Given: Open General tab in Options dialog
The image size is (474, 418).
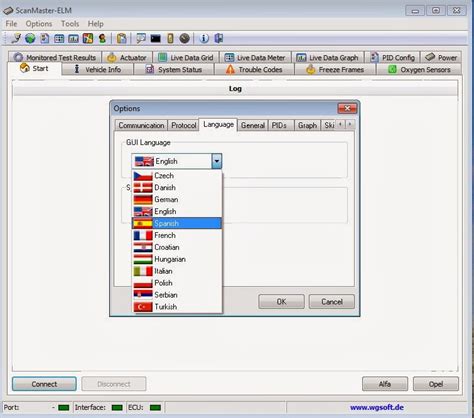Looking at the screenshot, I should (253, 125).
